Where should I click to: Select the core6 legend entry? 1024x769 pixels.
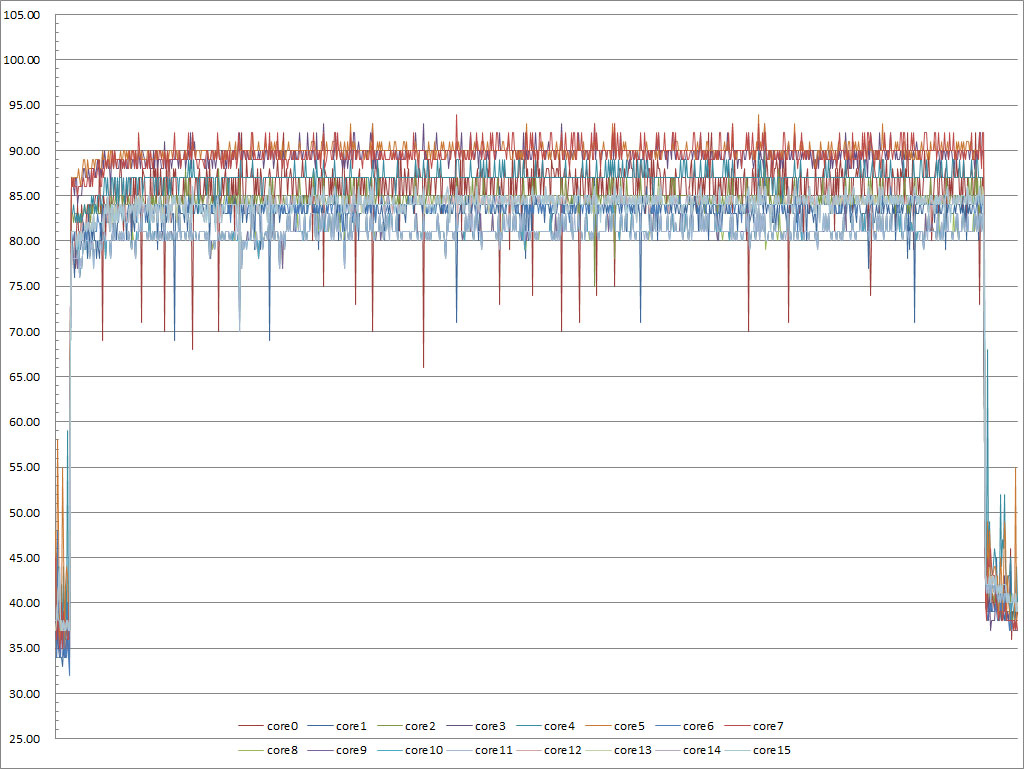pos(684,726)
